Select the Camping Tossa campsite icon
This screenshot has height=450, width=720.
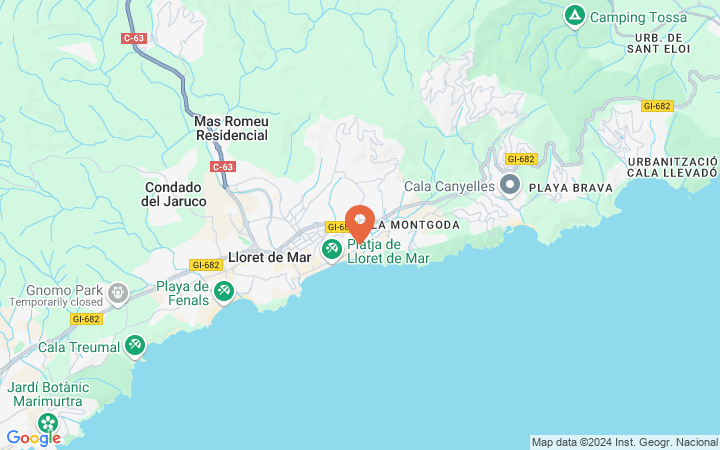tap(574, 17)
